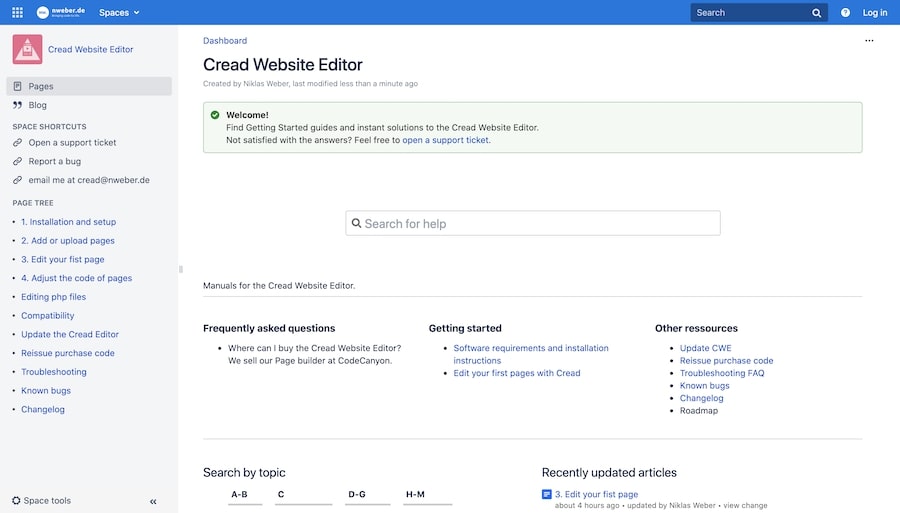Open the page actions ellipsis menu

[x=869, y=41]
